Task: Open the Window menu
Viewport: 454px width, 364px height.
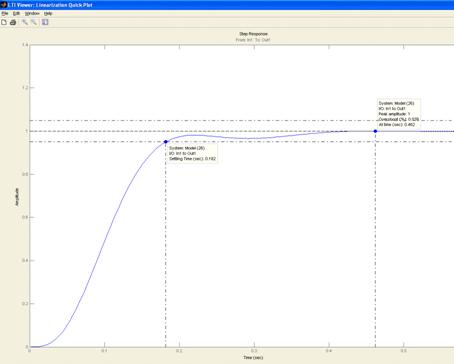Action: tap(32, 14)
